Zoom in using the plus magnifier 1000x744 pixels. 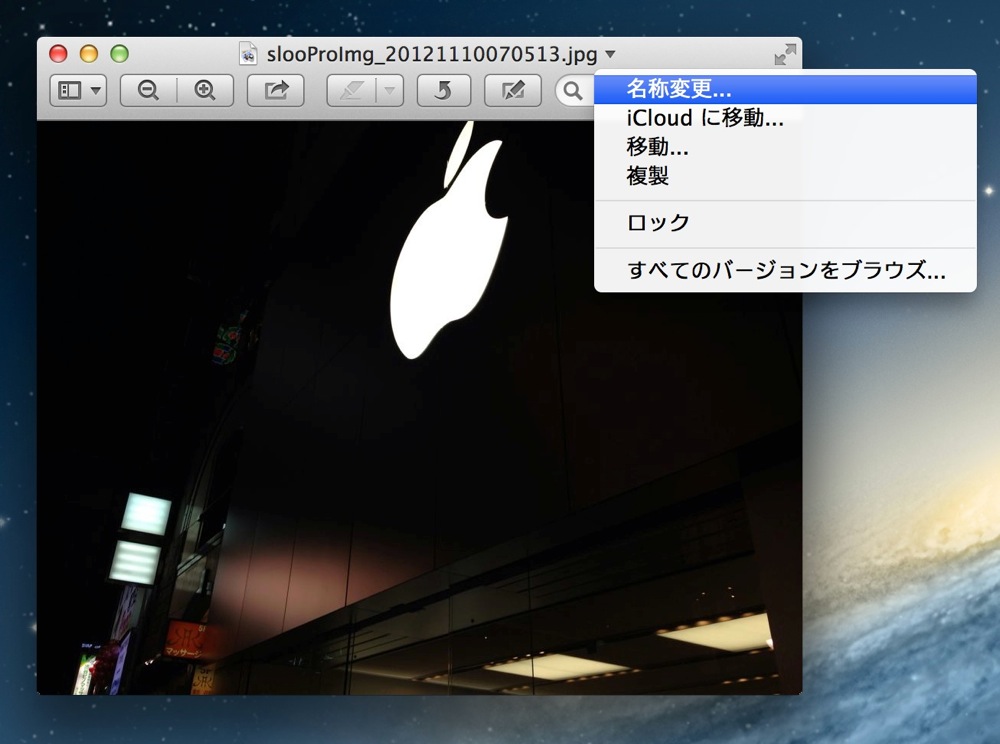tap(205, 91)
